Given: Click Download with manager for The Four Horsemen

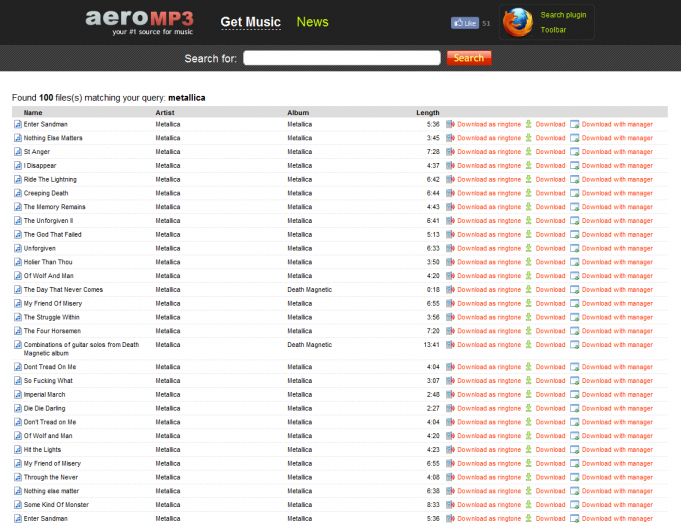Looking at the screenshot, I should [x=617, y=331].
